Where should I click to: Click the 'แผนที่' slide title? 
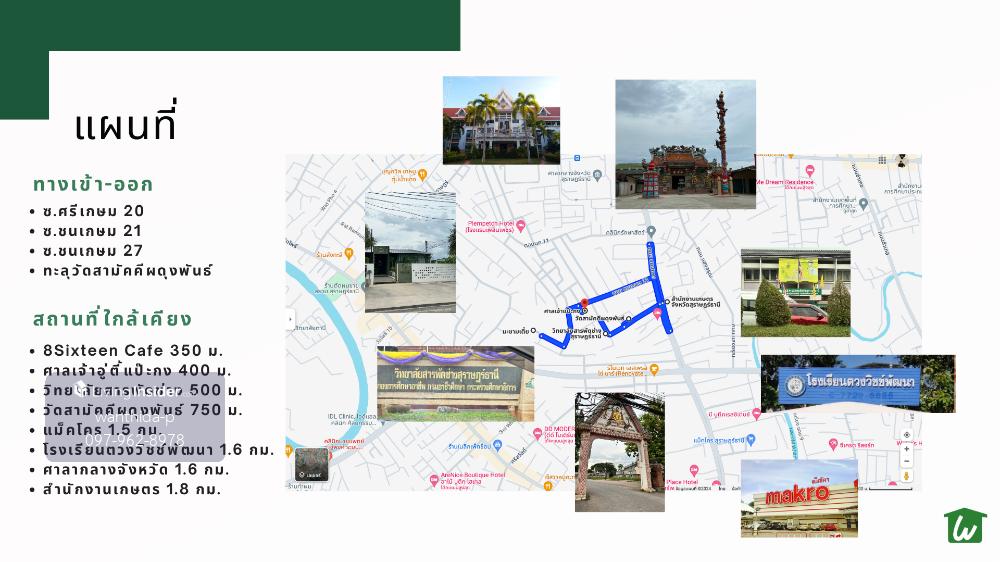125,125
